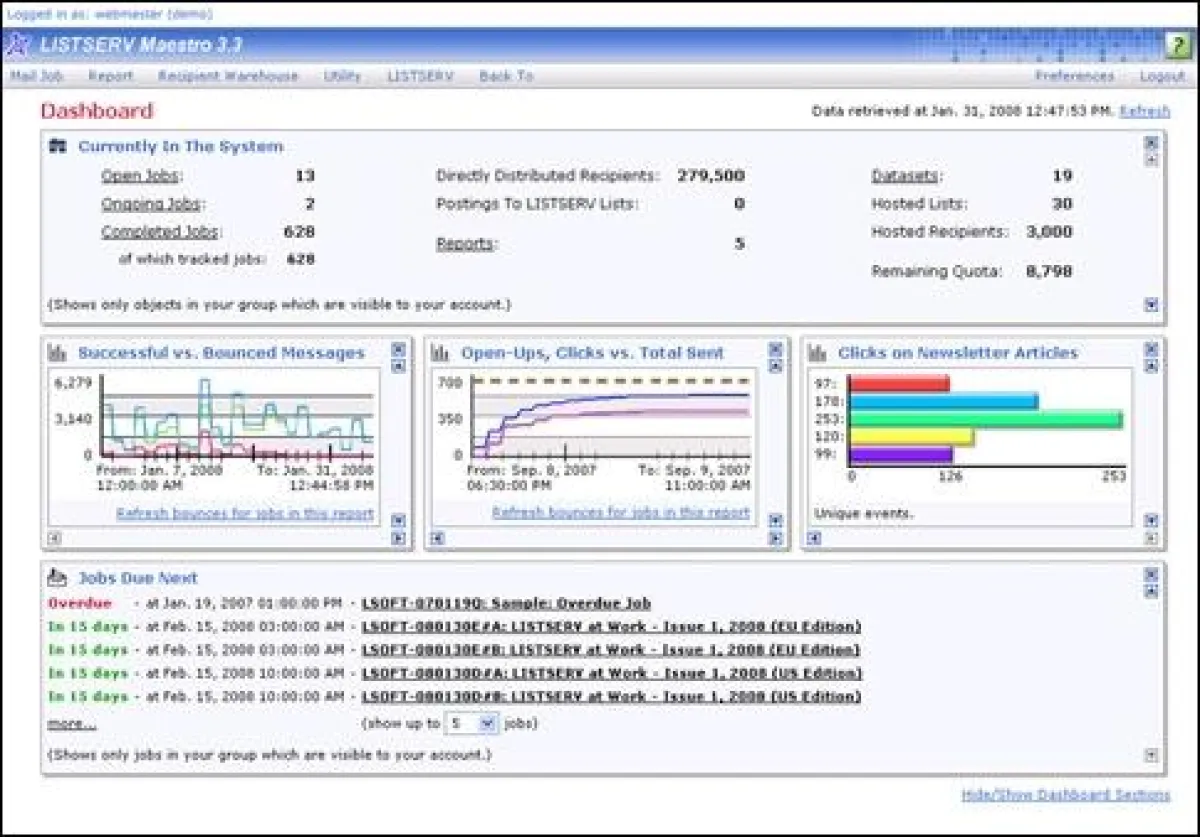
Task: Click the printer icon beside Jobs Due Next
Action: click(x=58, y=577)
